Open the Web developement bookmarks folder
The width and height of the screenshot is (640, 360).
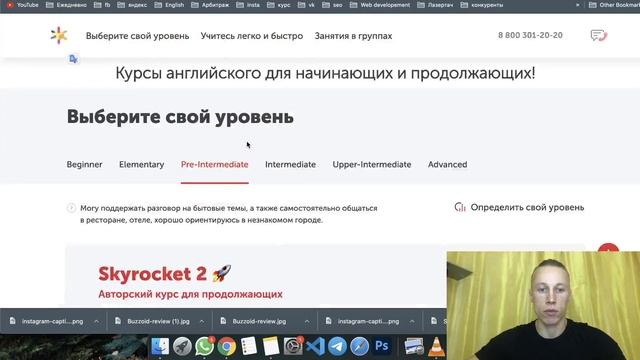(x=380, y=5)
